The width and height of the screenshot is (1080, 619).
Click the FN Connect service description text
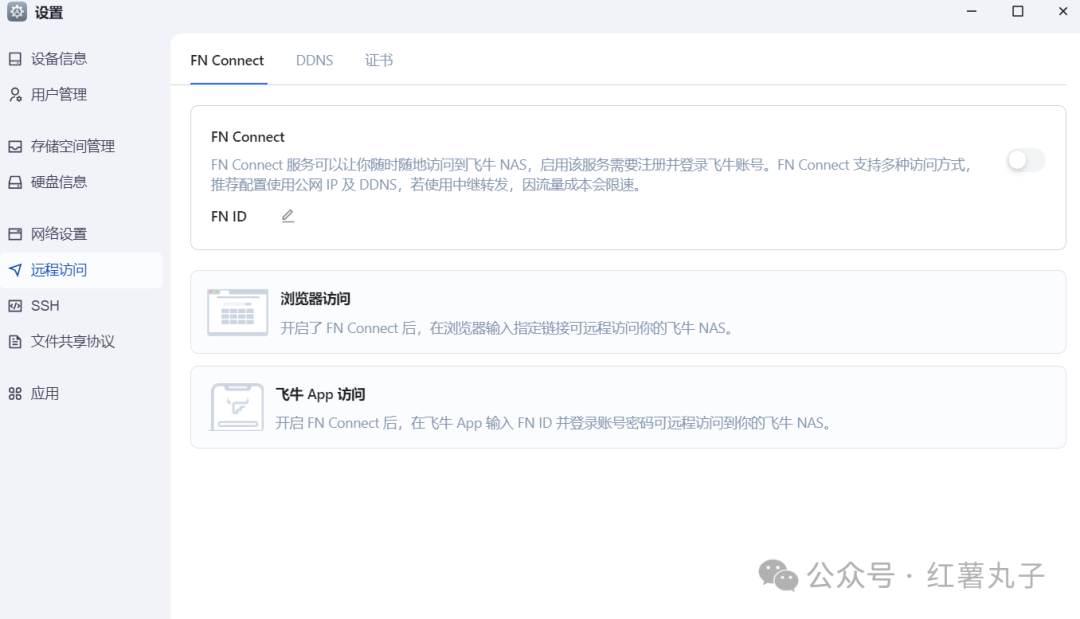tap(591, 175)
